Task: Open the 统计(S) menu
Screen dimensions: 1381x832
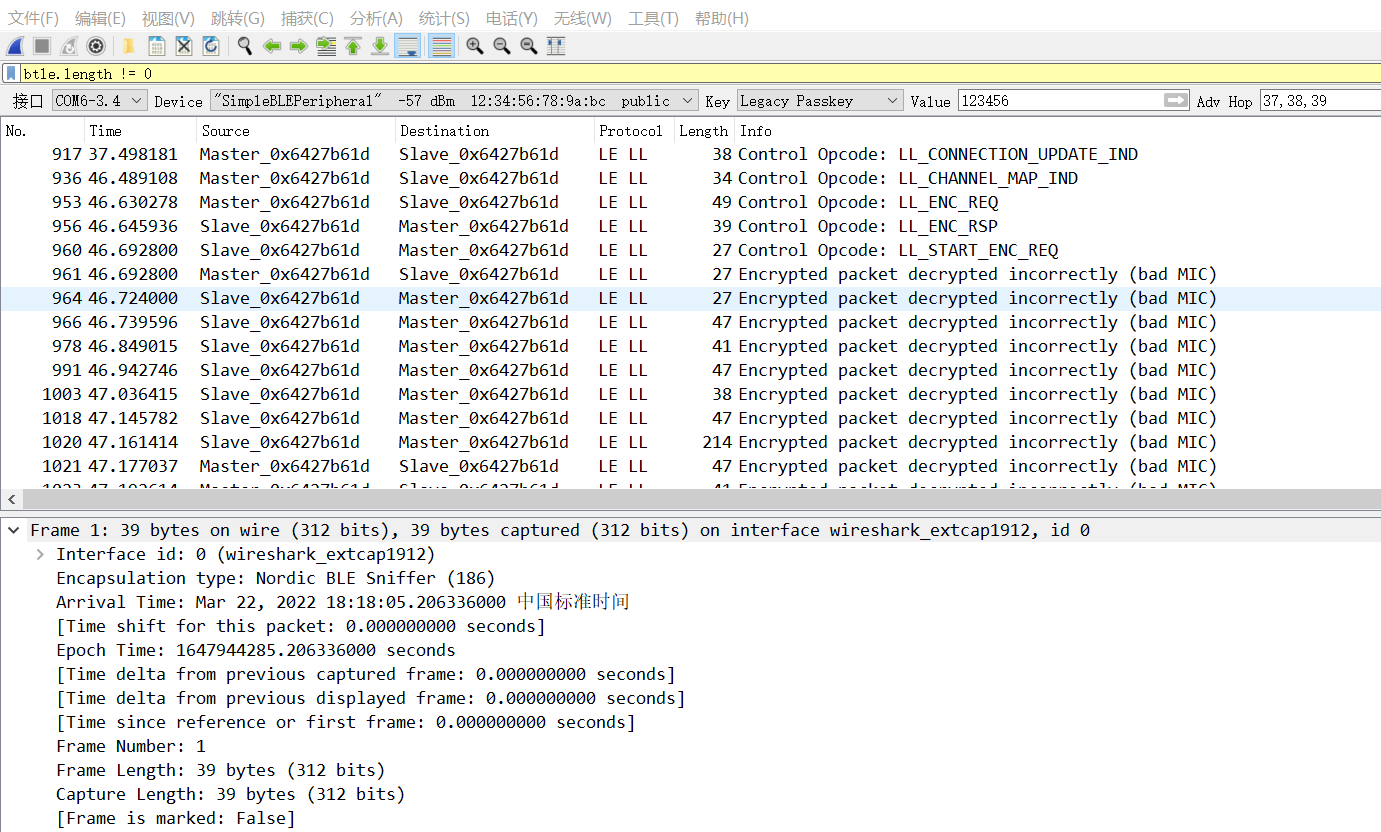Action: pyautogui.click(x=444, y=18)
